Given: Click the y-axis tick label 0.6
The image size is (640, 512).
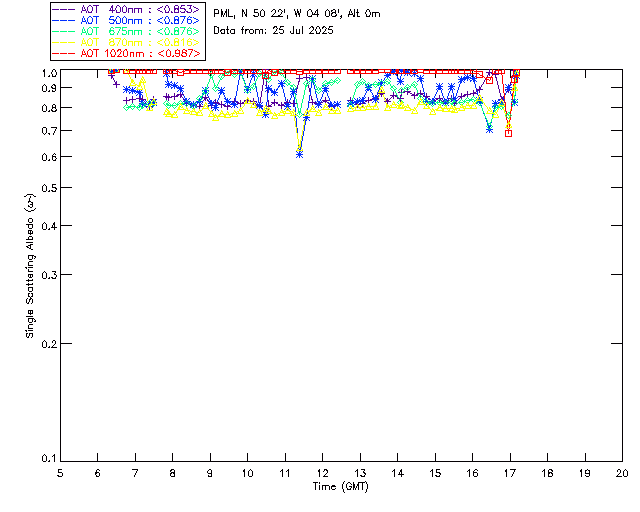Looking at the screenshot, I should (x=49, y=157).
